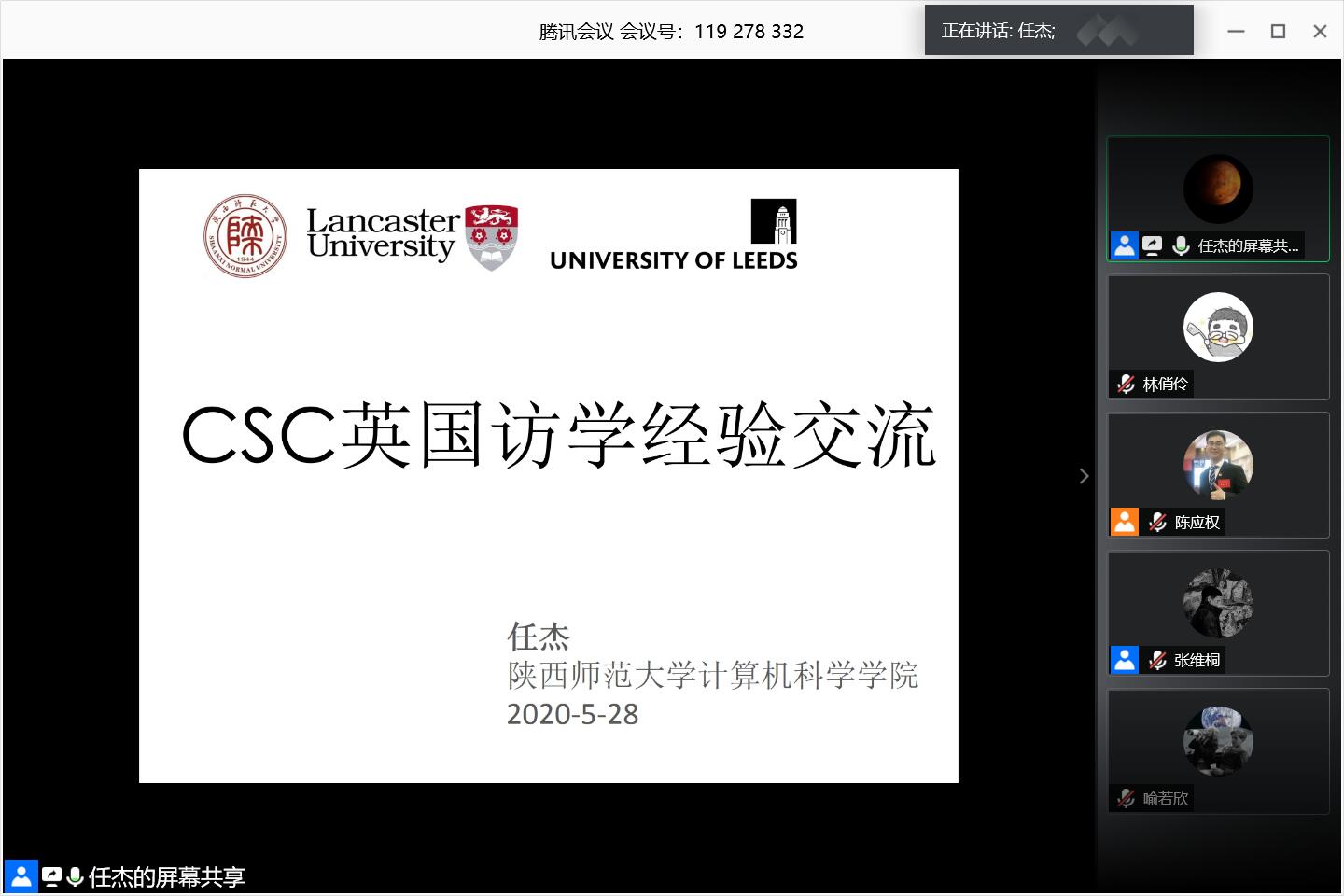The width and height of the screenshot is (1344, 896).
Task: Maximize the Tencent Meeting window
Action: click(1278, 32)
